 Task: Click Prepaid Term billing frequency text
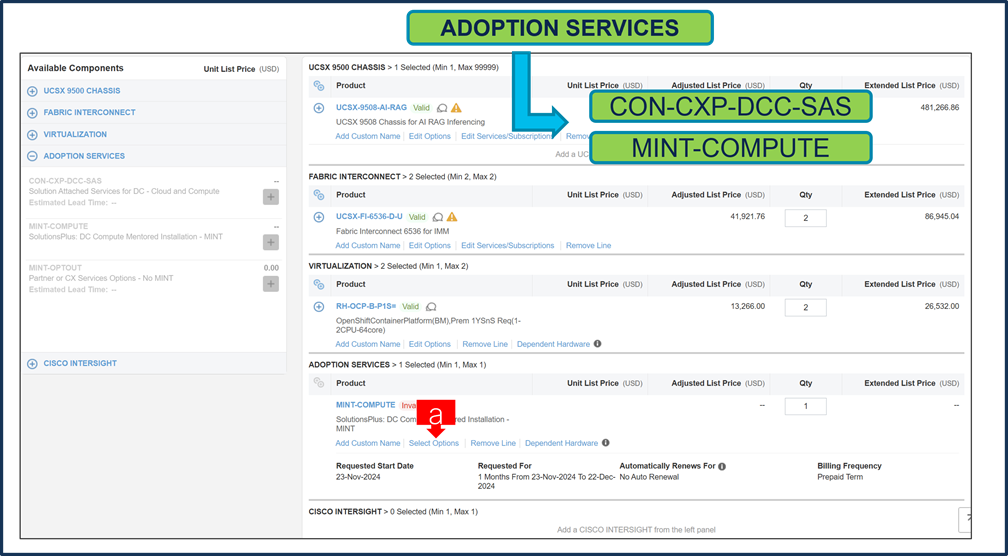[840, 477]
